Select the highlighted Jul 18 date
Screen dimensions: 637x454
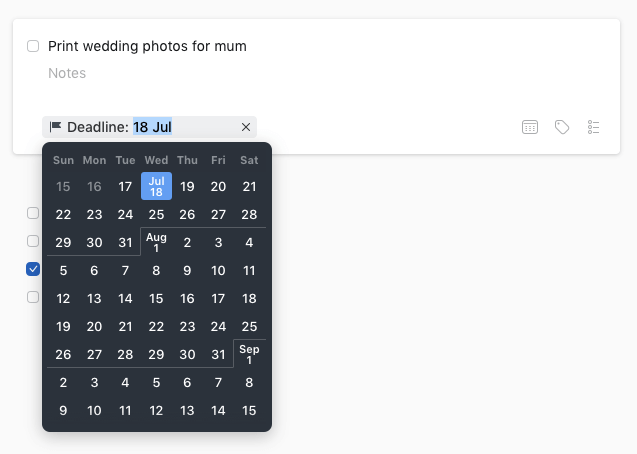(x=156, y=186)
